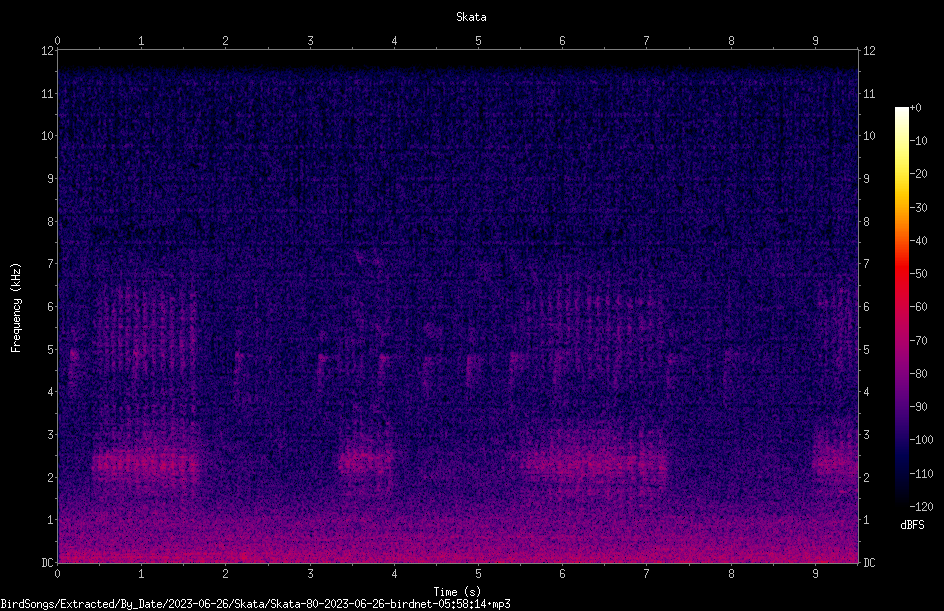Click the "-70" color scale label
Viewport: 944px width, 611px height.
pyautogui.click(x=919, y=341)
